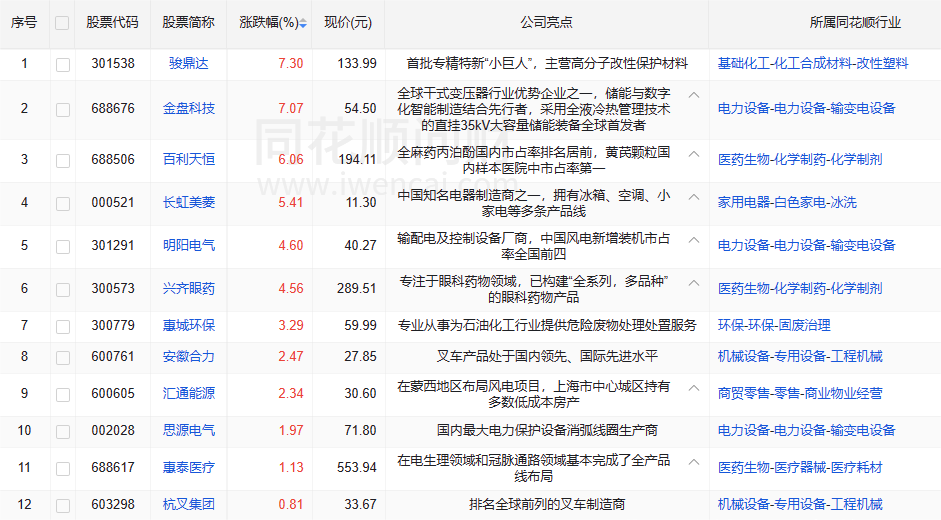The width and height of the screenshot is (941, 520).
Task: Click the 序号 column header
Action: click(24, 23)
